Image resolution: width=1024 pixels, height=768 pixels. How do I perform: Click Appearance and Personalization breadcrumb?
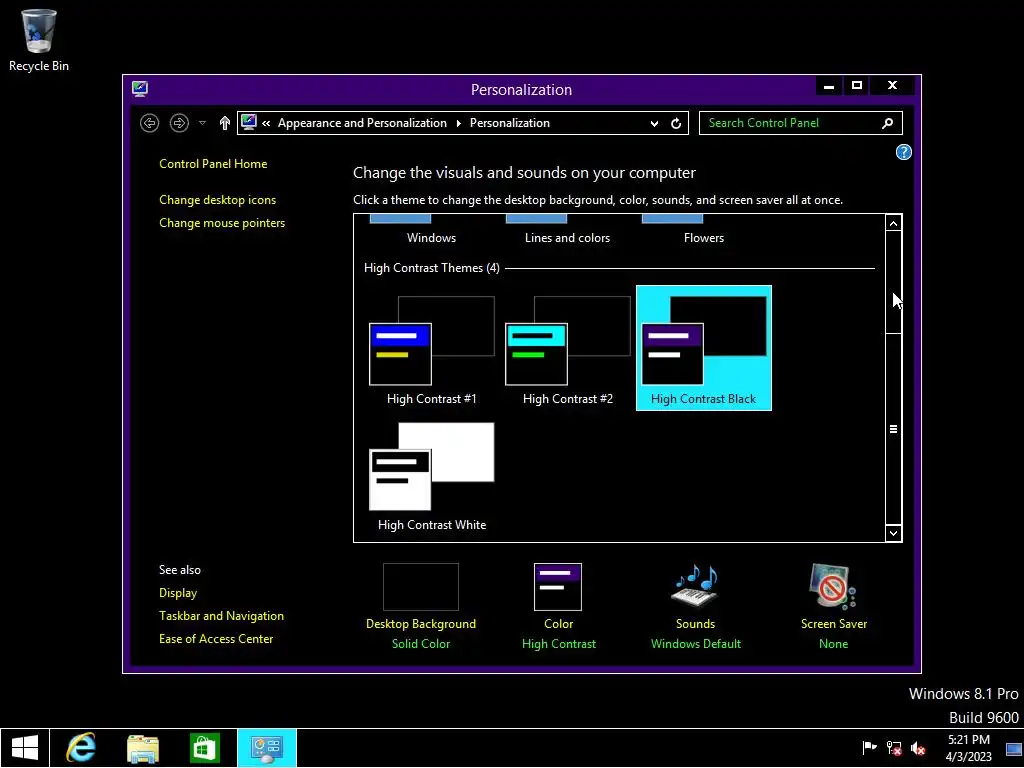click(362, 123)
